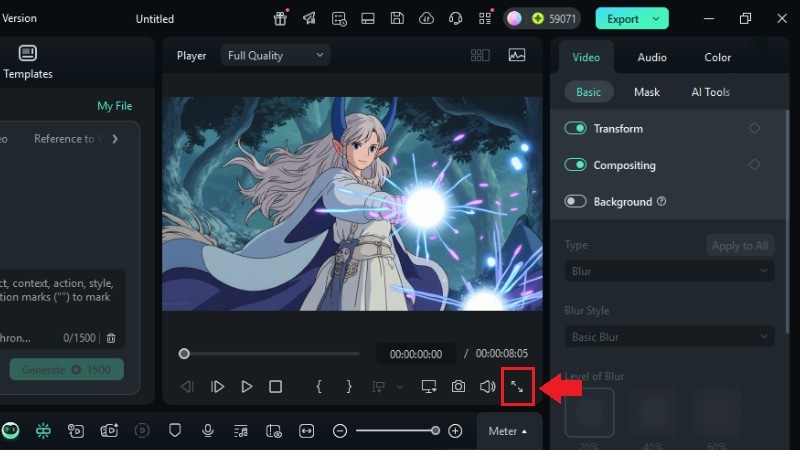The image size is (800, 450).
Task: Play the video preview
Action: click(x=246, y=387)
